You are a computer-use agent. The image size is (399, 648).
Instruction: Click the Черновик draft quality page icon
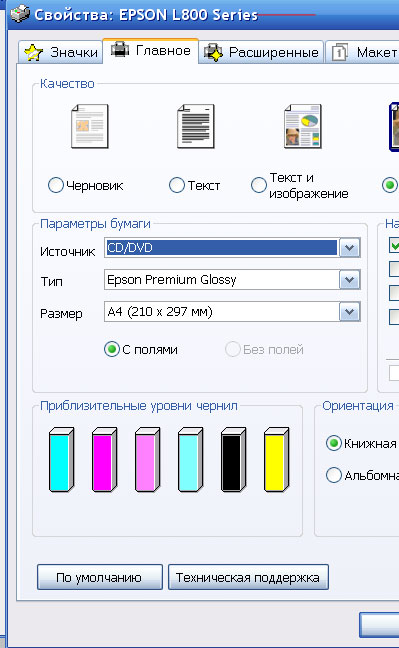click(90, 126)
